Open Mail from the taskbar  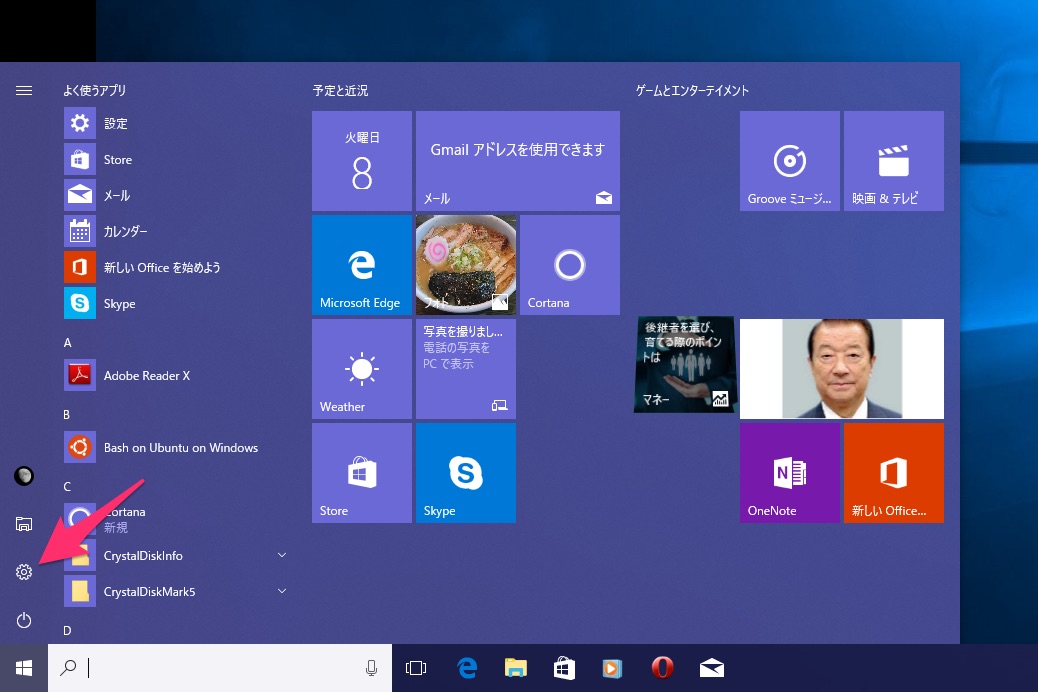point(712,669)
